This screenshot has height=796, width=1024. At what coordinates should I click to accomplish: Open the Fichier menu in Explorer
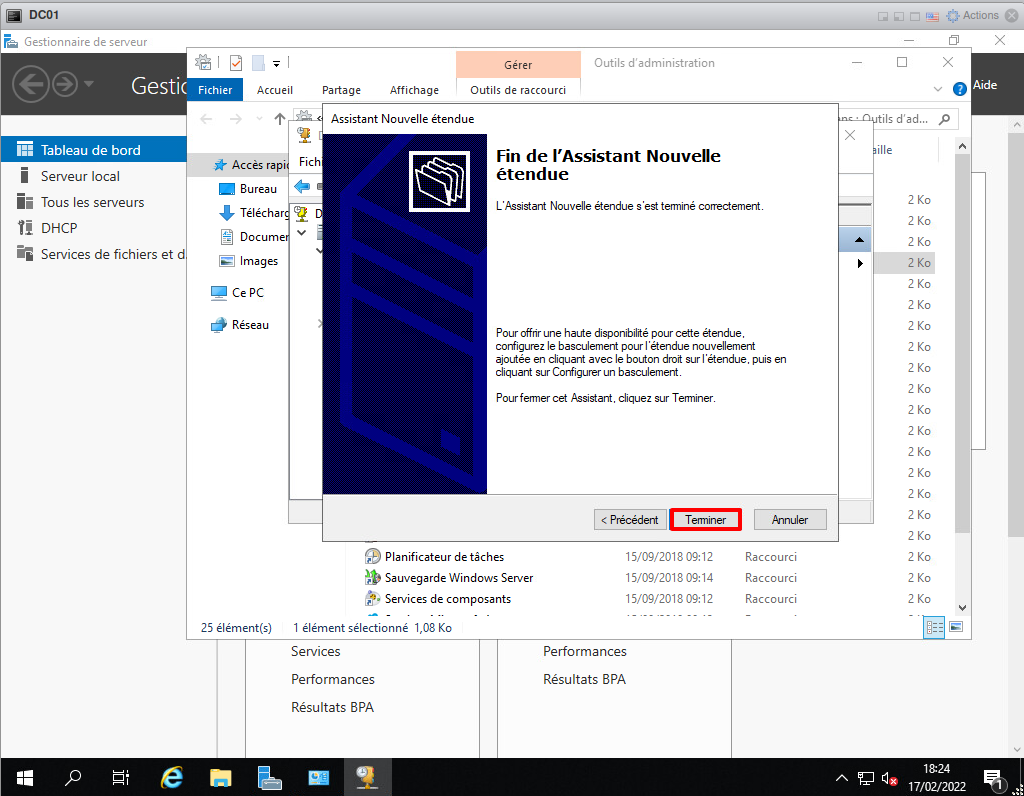(215, 90)
